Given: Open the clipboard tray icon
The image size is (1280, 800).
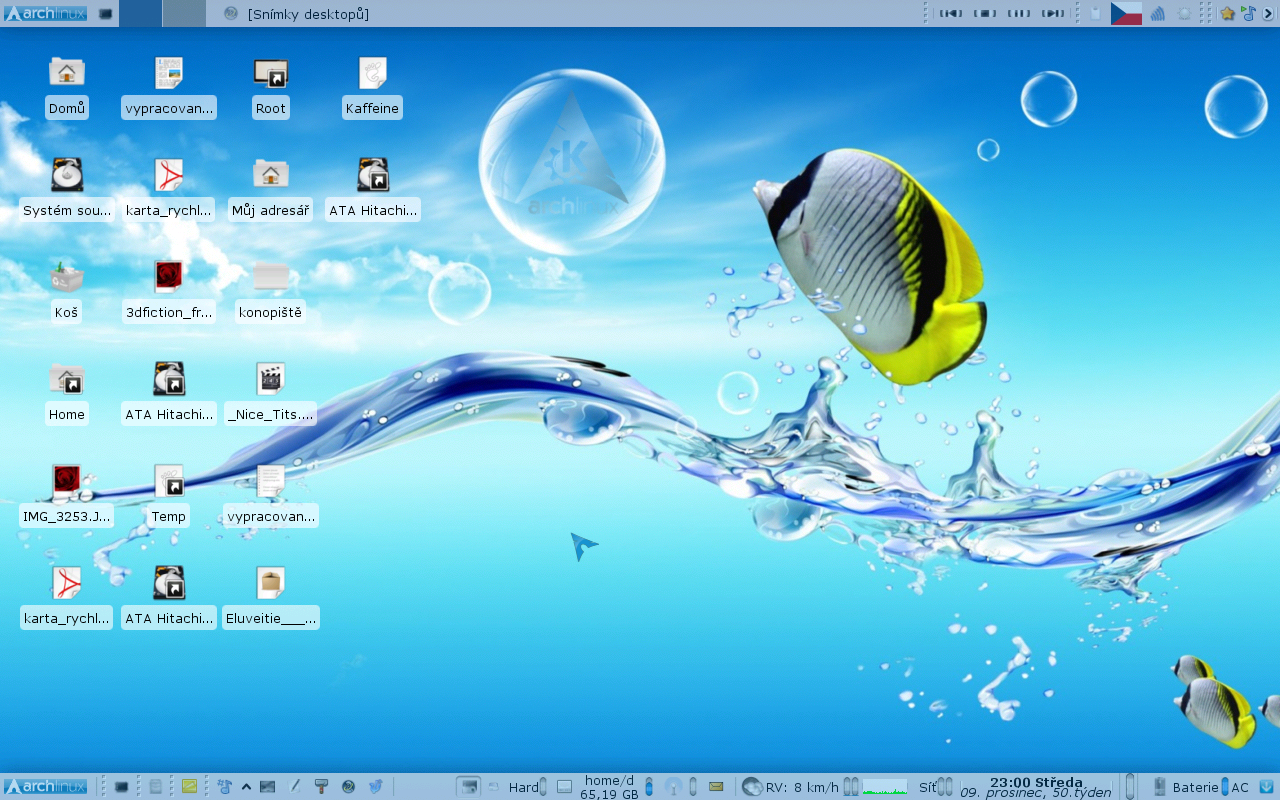Looking at the screenshot, I should pos(1095,13).
